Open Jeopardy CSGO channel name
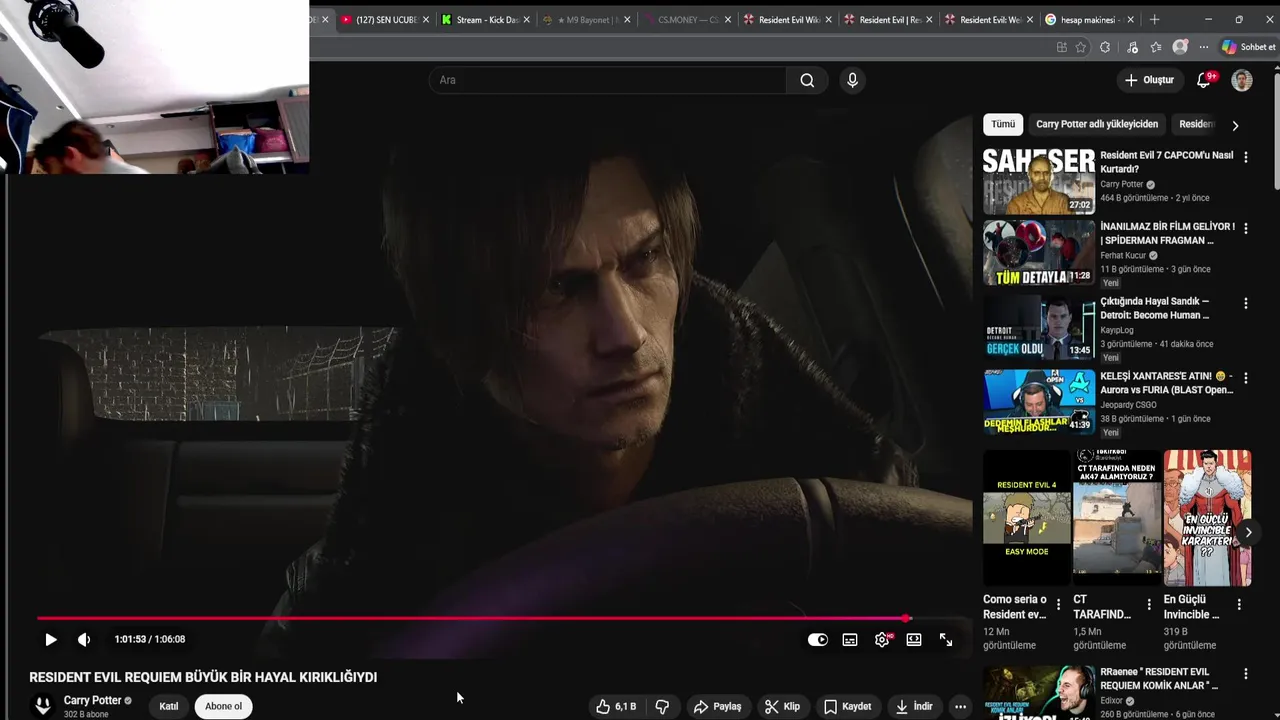1280x720 pixels. [1128, 404]
